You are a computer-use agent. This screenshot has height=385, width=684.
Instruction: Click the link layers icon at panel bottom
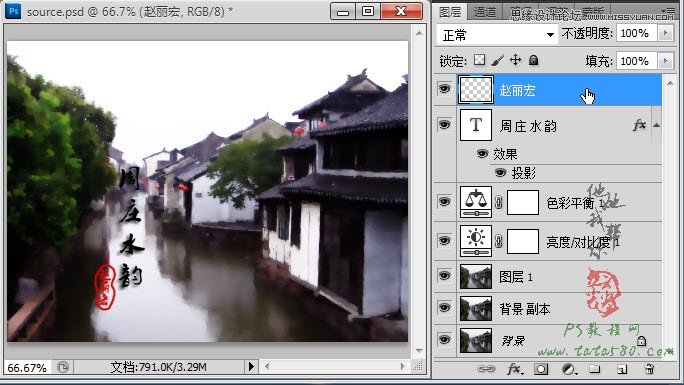(486, 369)
